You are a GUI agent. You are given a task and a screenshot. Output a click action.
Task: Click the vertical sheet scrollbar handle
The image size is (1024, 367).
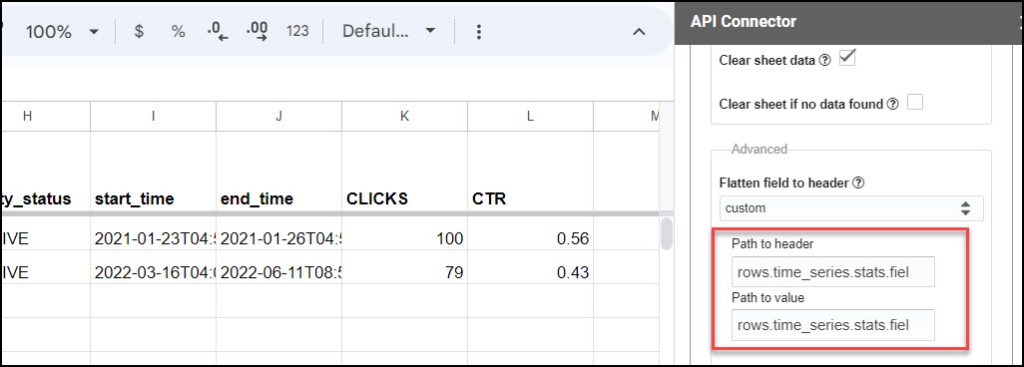(666, 234)
